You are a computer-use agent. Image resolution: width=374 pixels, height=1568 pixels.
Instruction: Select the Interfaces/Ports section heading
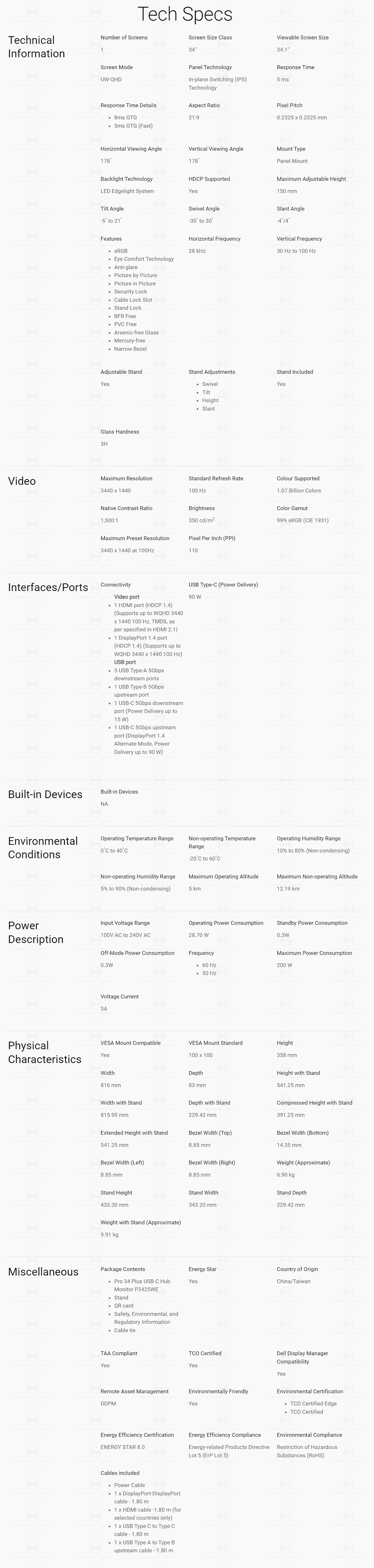(48, 588)
